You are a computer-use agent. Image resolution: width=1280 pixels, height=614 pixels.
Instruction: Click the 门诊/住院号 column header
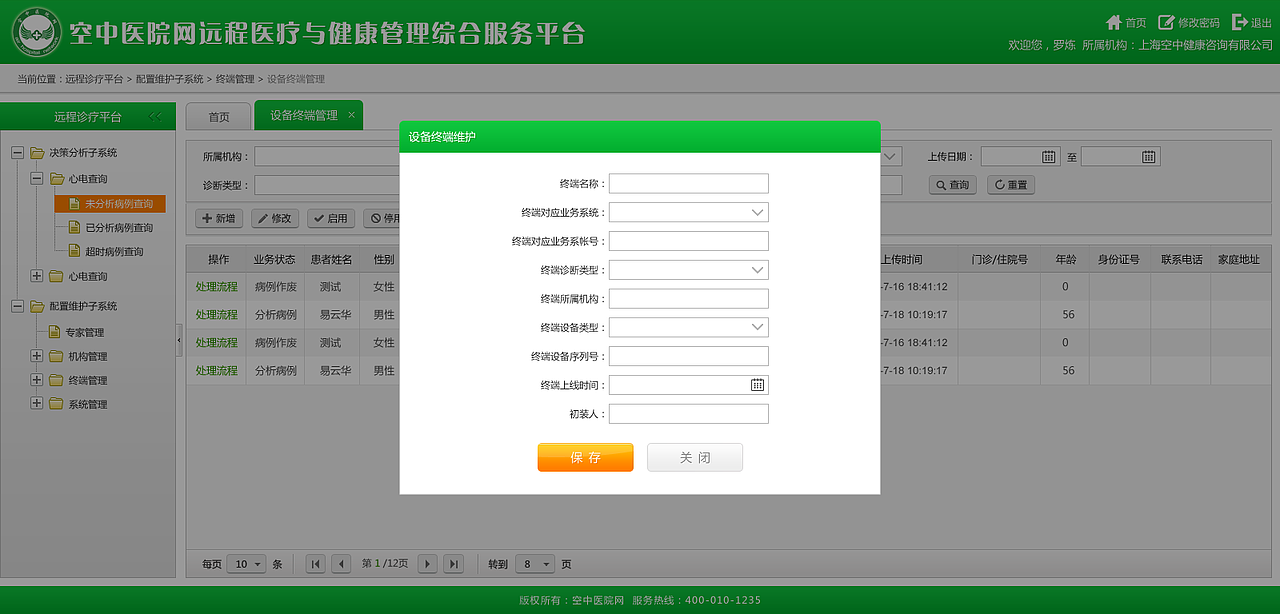[999, 259]
